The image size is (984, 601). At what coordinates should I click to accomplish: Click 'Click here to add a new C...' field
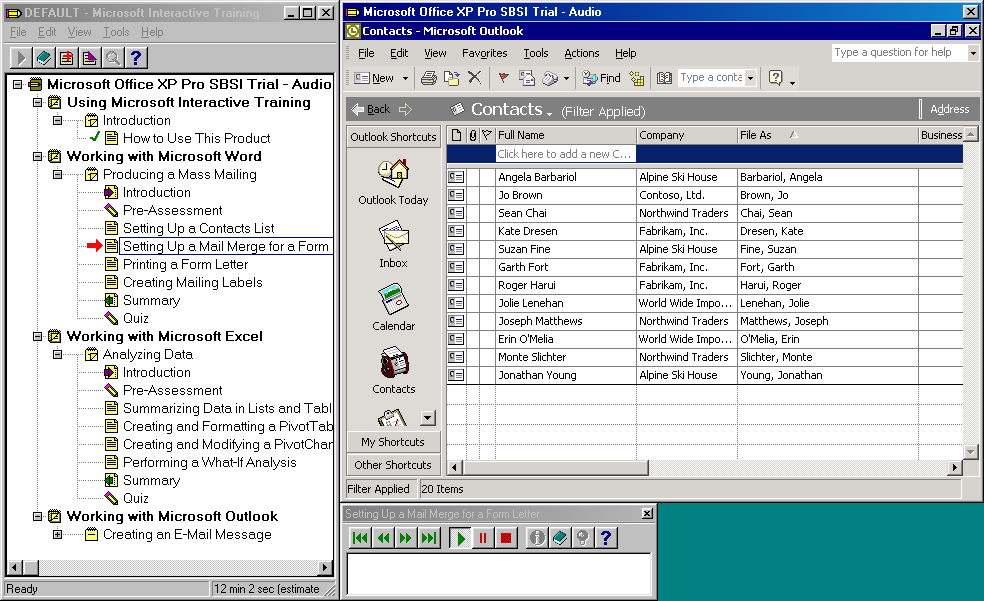tap(565, 154)
